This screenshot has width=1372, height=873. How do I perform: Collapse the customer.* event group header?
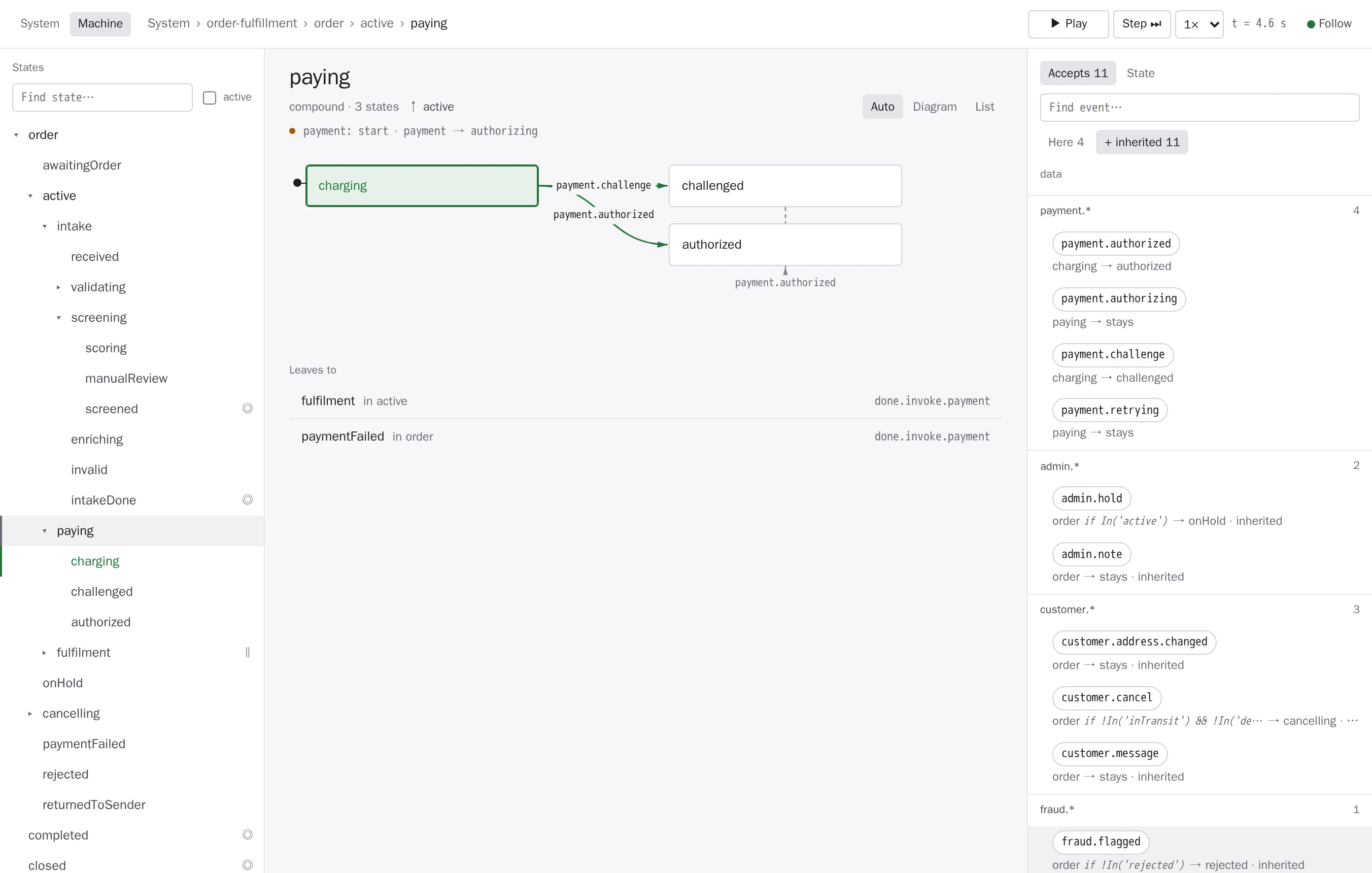coord(1199,610)
